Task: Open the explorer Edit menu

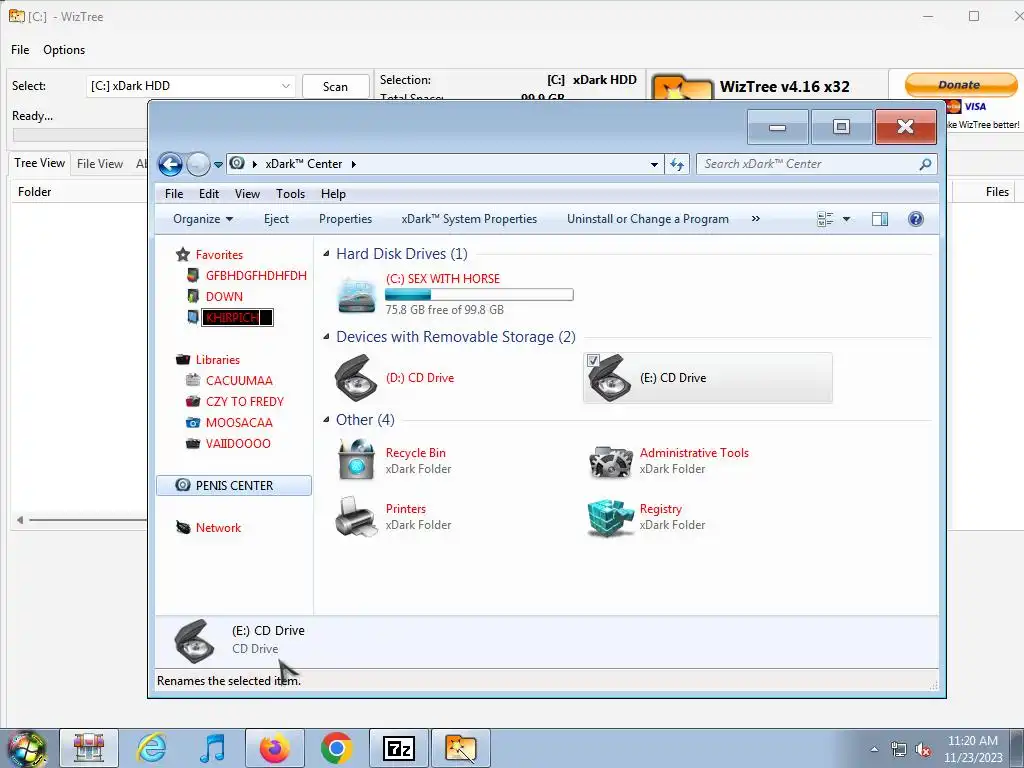Action: coord(209,194)
